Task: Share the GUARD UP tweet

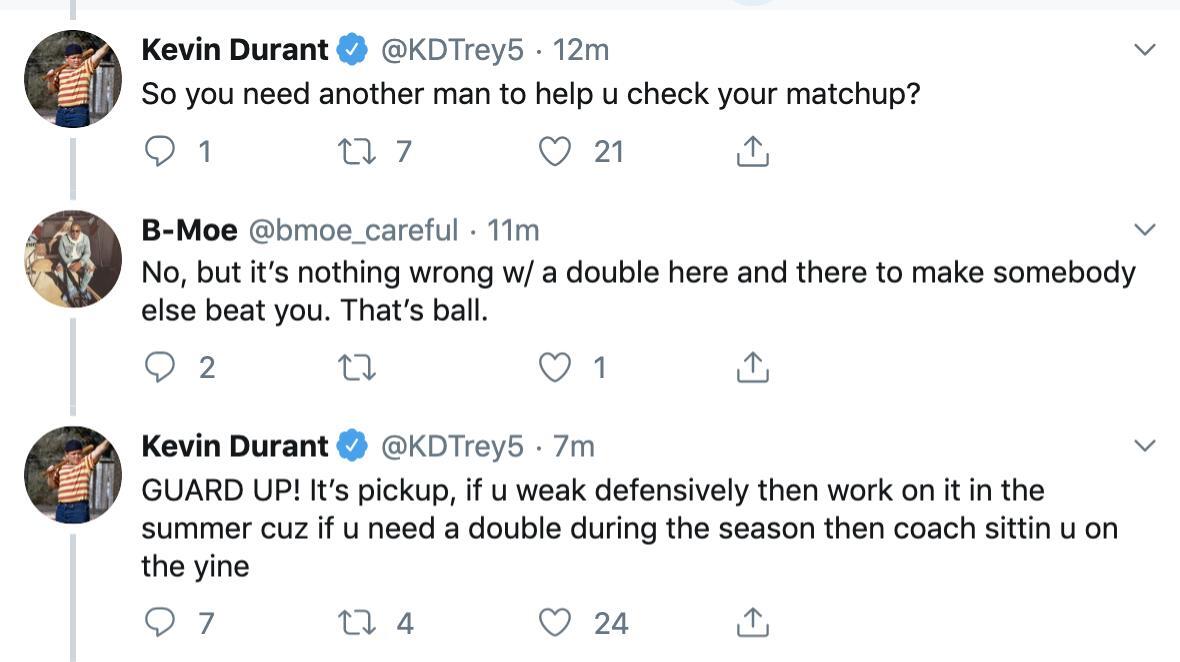Action: click(x=752, y=623)
